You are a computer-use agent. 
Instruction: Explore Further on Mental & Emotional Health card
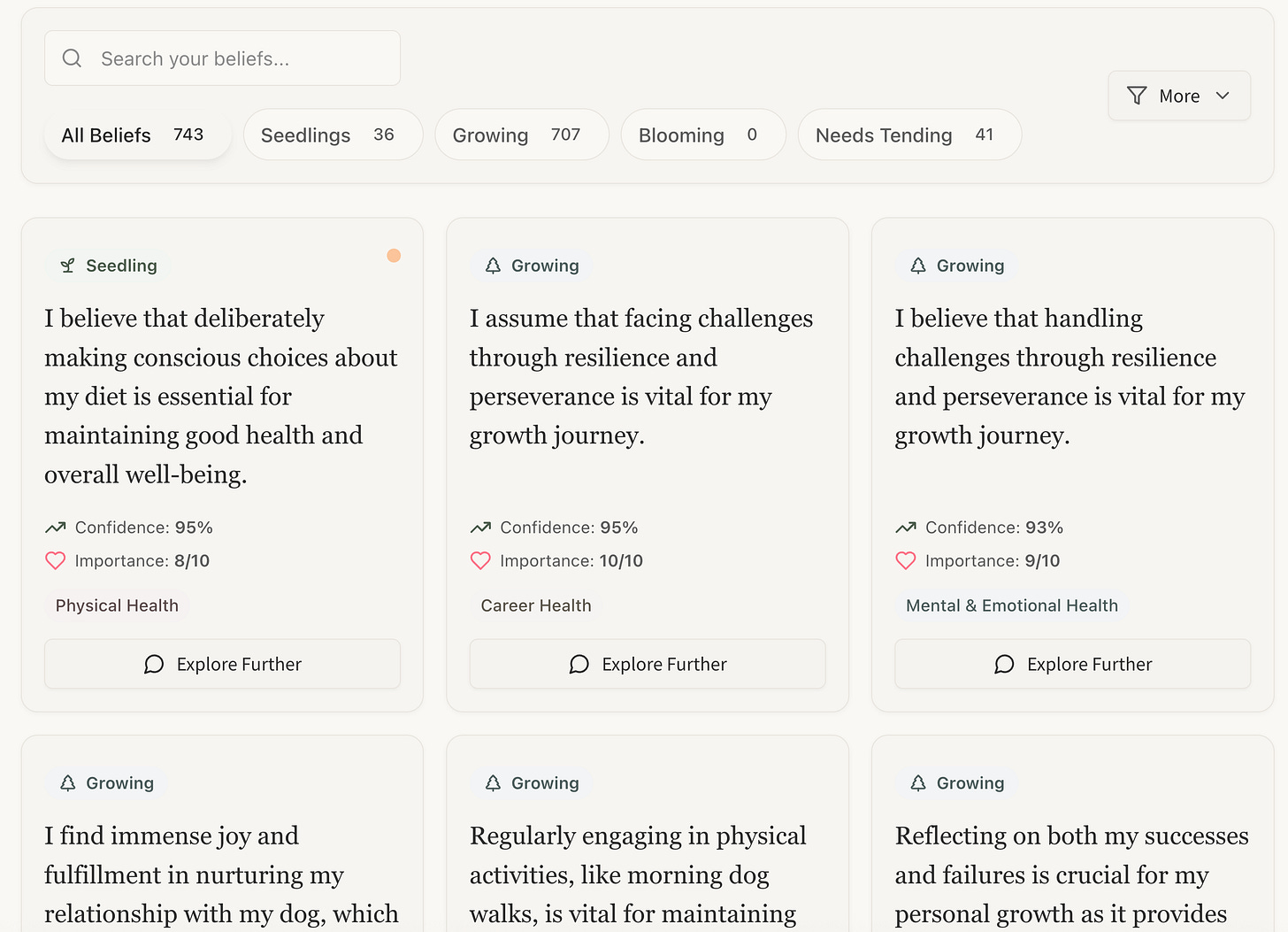[x=1072, y=664]
